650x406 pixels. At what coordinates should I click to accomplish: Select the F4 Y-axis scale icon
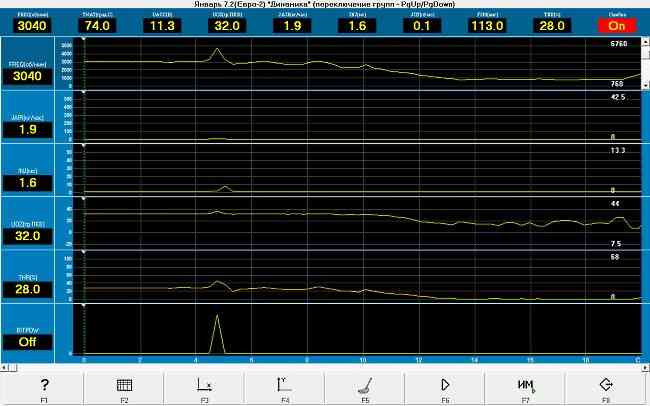(x=284, y=385)
